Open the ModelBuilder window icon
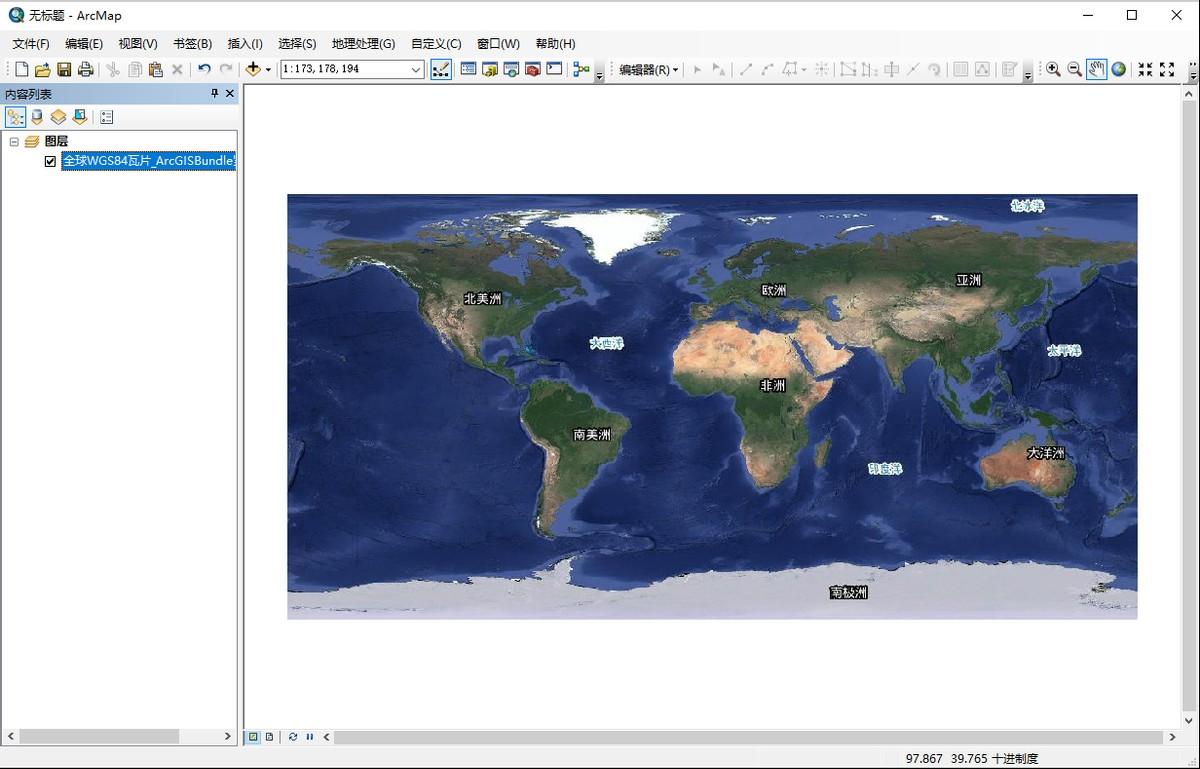1200x769 pixels. [581, 69]
